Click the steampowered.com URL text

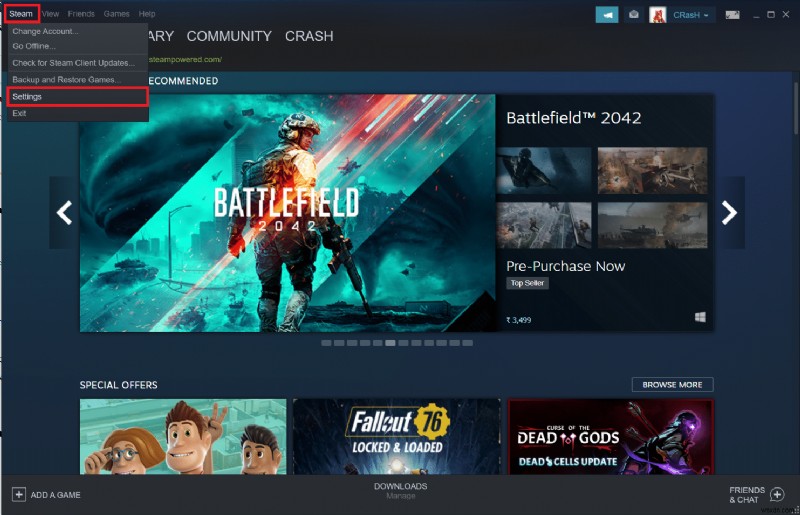point(185,60)
